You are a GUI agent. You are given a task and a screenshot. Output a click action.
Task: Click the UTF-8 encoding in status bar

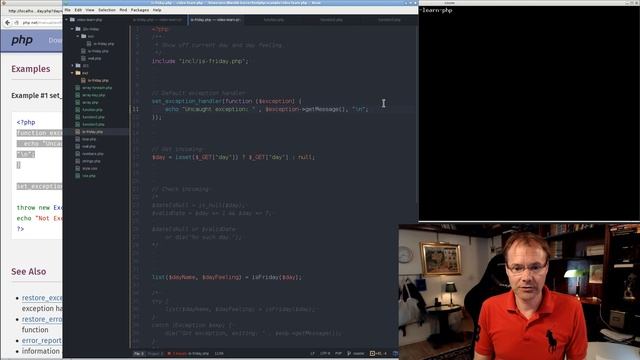pos(325,353)
